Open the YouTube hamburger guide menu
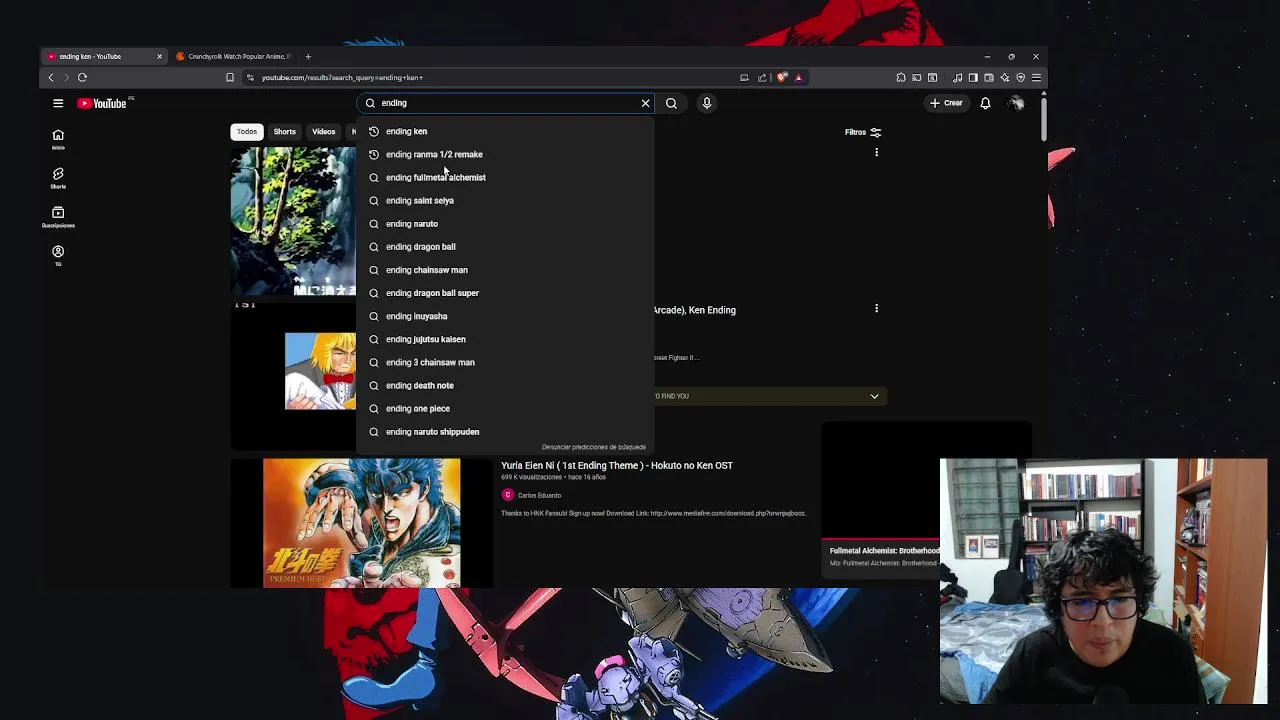This screenshot has height=720, width=1280. click(58, 103)
